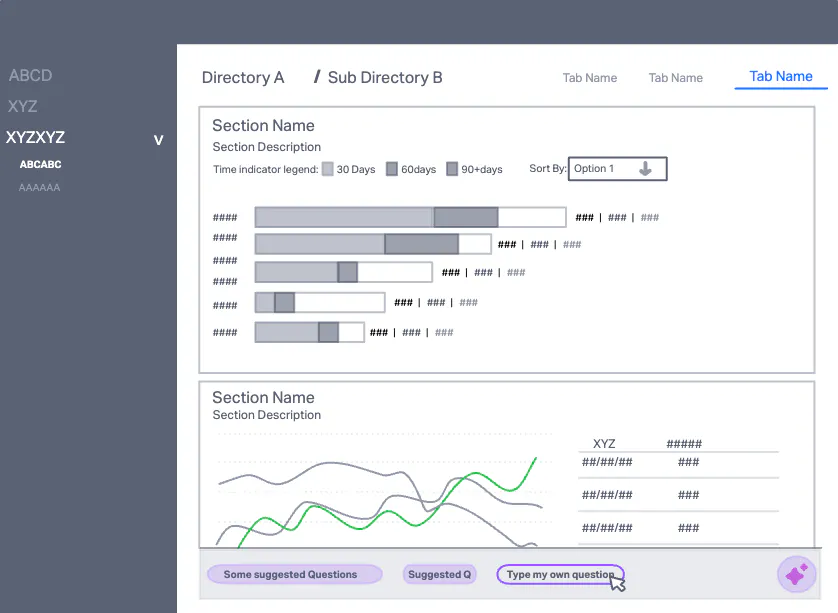Go to Sub Directory B breadcrumb
838x613 pixels.
click(385, 77)
